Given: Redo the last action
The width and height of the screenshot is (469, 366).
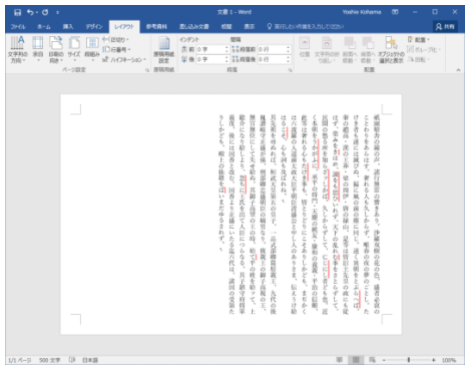Looking at the screenshot, I should [45, 12].
